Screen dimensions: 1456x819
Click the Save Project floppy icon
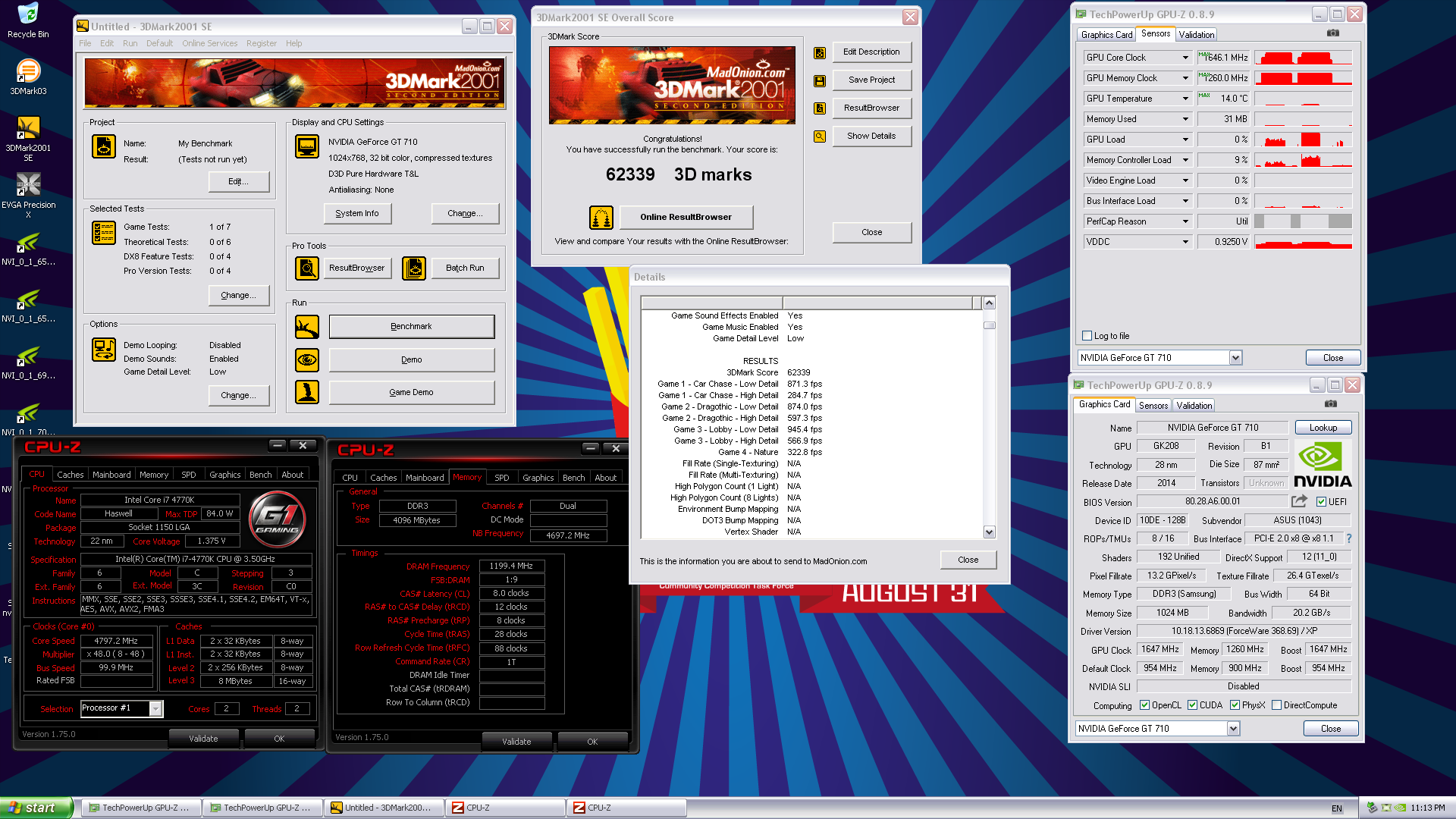click(820, 80)
